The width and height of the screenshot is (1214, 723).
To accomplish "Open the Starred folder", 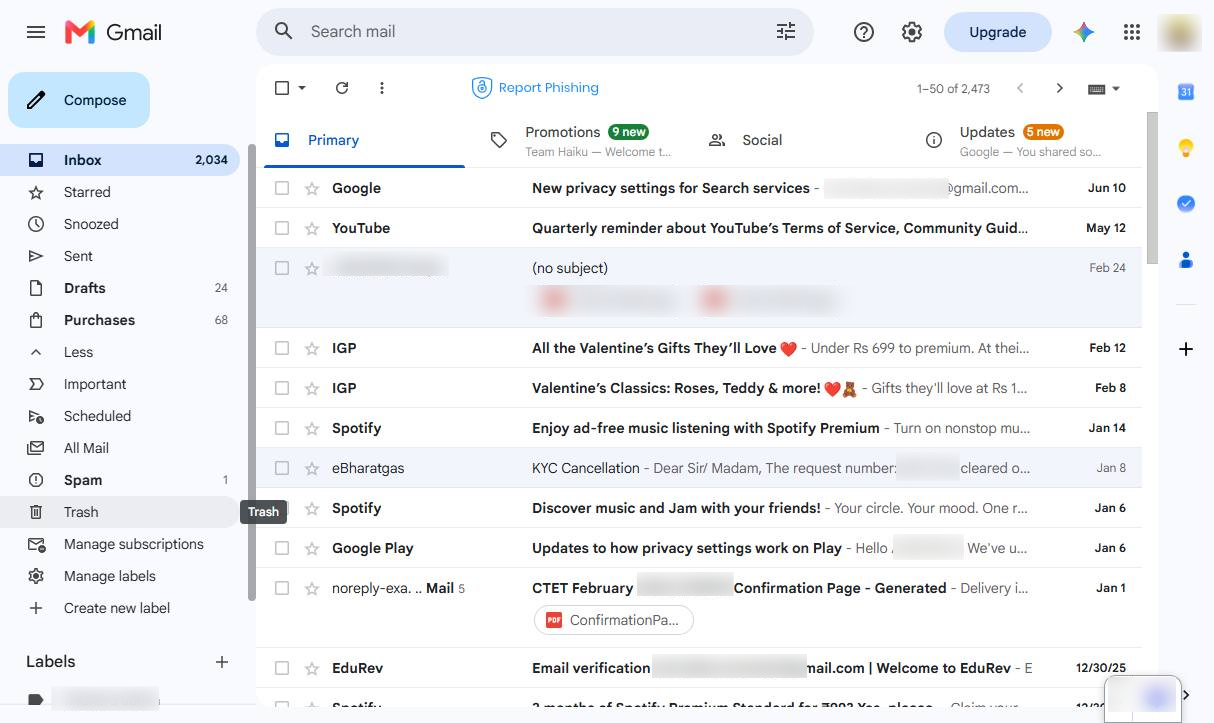I will pos(120,192).
